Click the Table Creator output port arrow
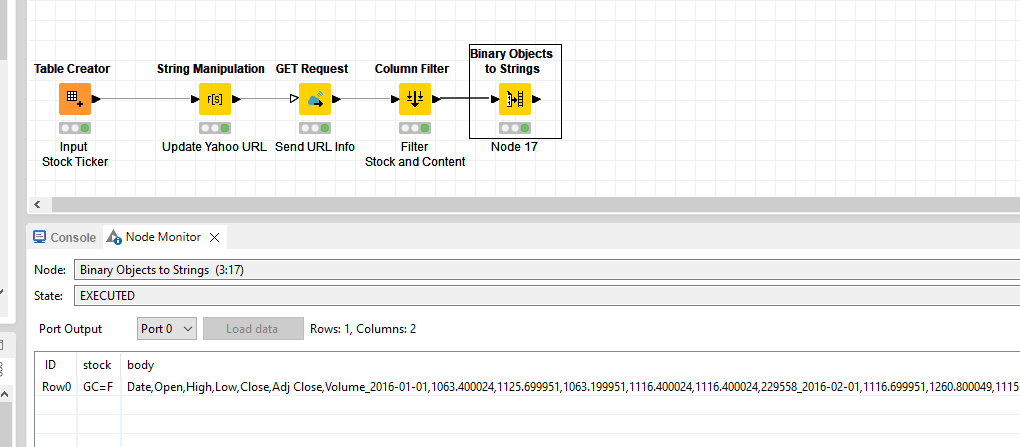Viewport: 1020px width, 447px height. pos(96,100)
